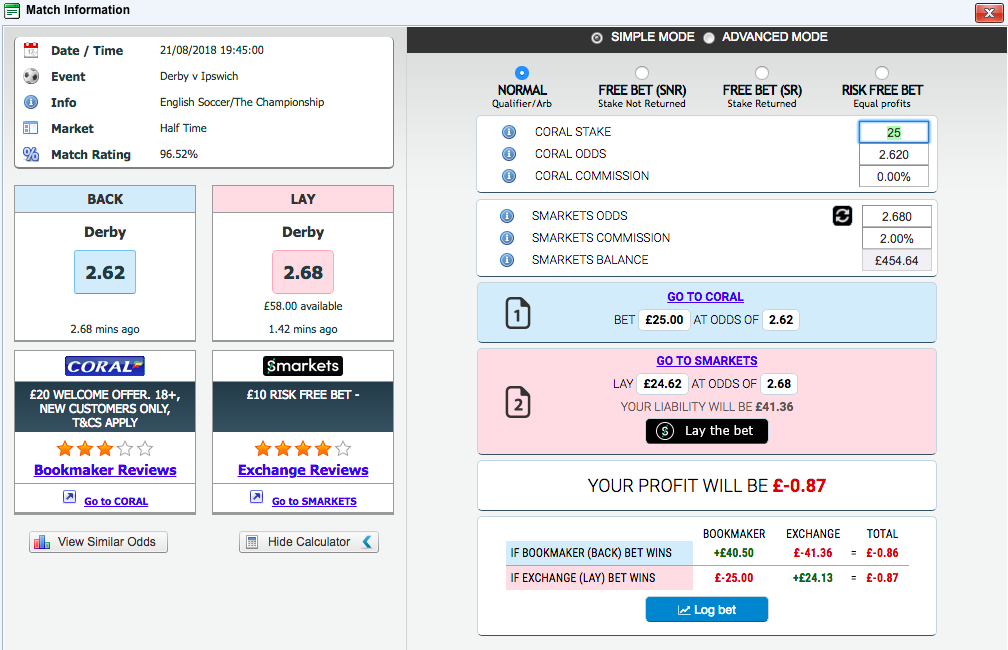Viewport: 1008px width, 650px height.
Task: Click the external link icon beside Go to SMARKETS
Action: (256, 496)
